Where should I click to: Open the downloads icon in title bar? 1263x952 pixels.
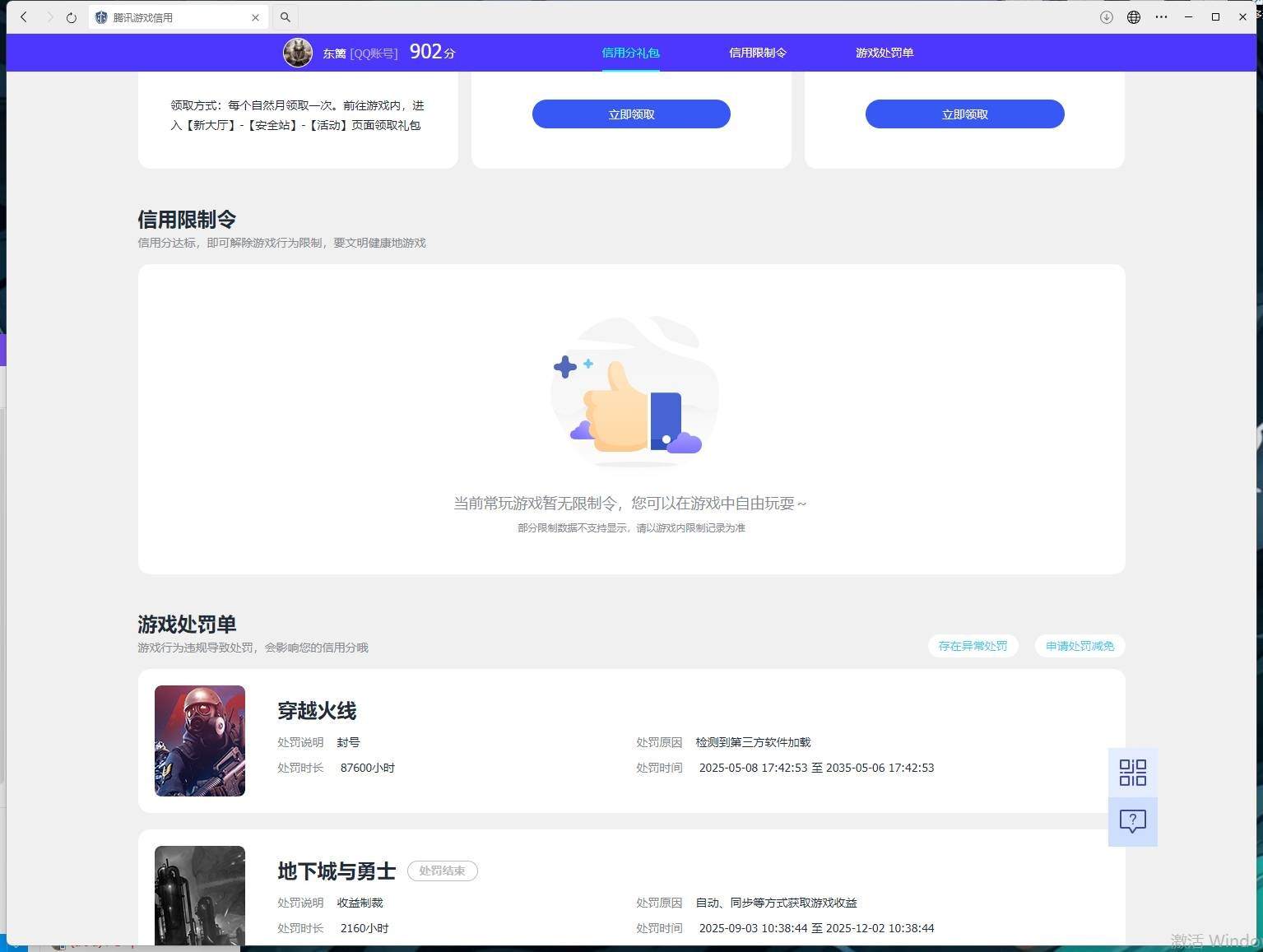click(x=1107, y=17)
